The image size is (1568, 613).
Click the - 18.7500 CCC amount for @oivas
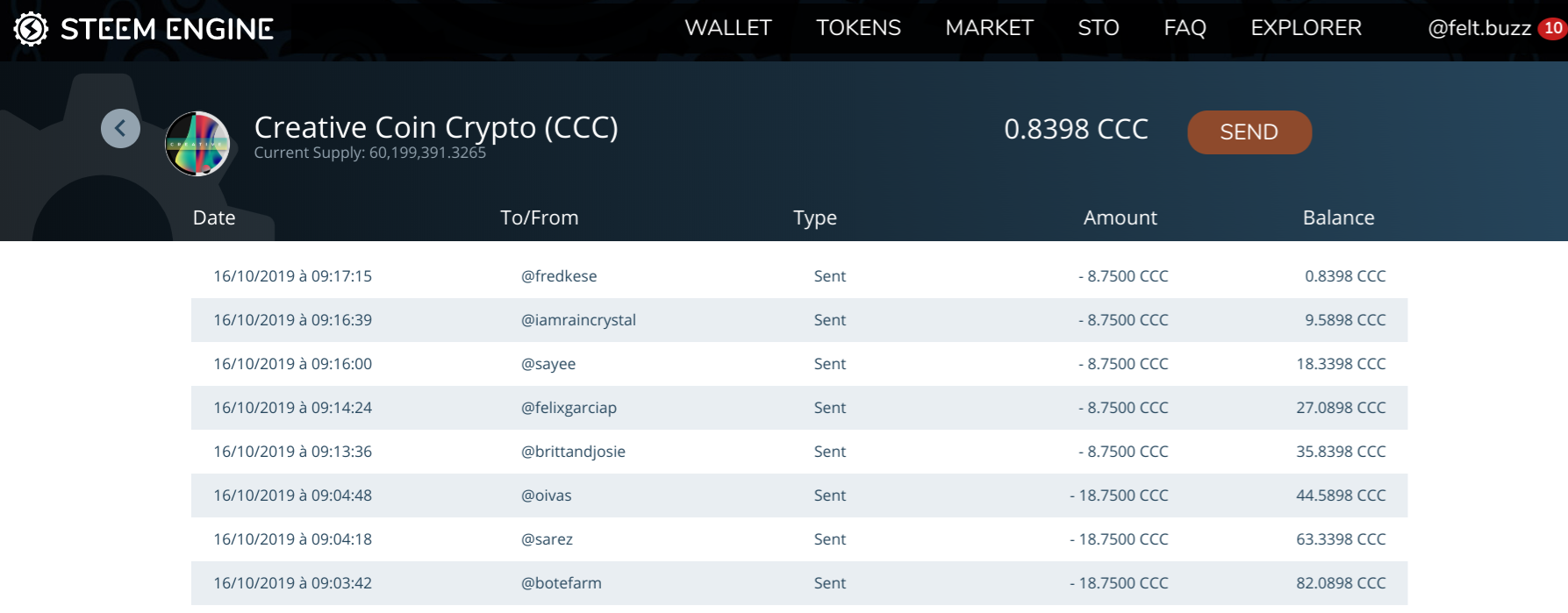pyautogui.click(x=1119, y=495)
